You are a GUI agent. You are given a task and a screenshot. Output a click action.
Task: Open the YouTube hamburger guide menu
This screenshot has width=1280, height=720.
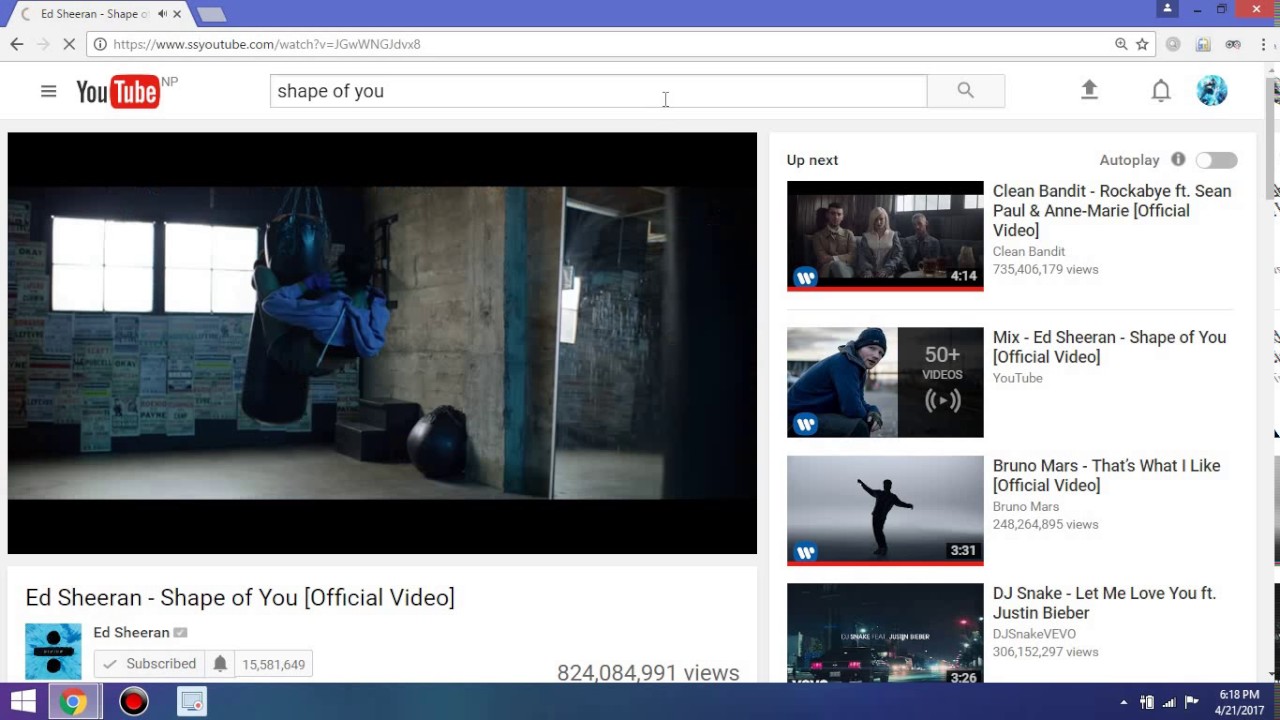[48, 91]
